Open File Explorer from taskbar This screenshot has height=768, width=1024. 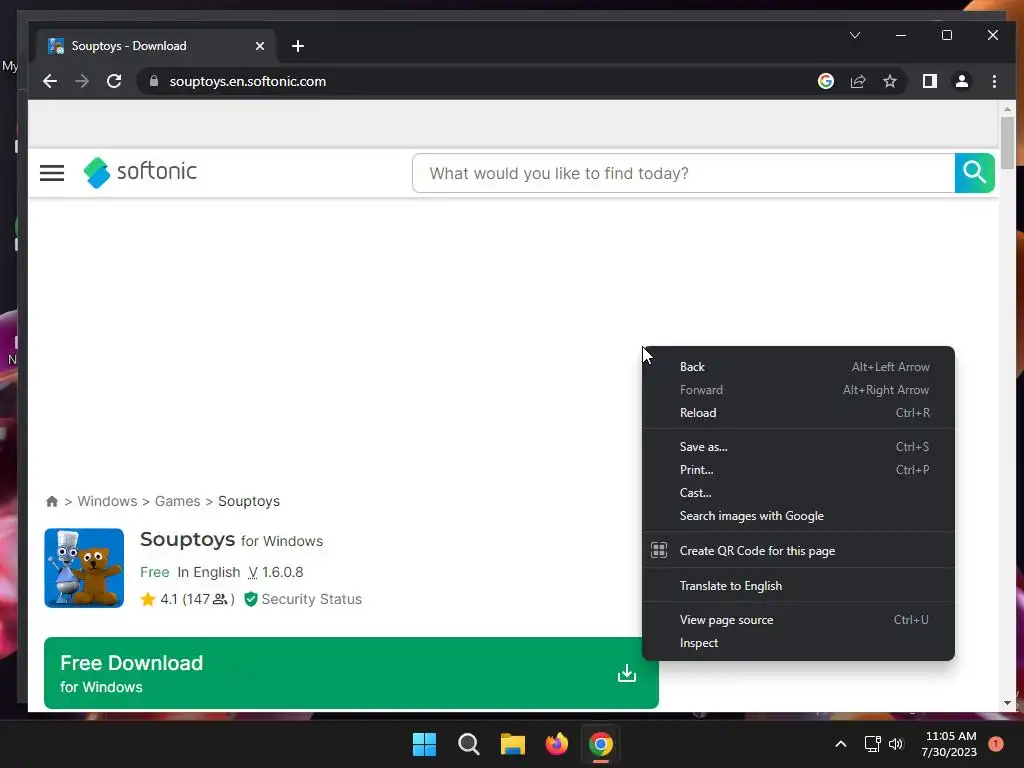(x=513, y=744)
